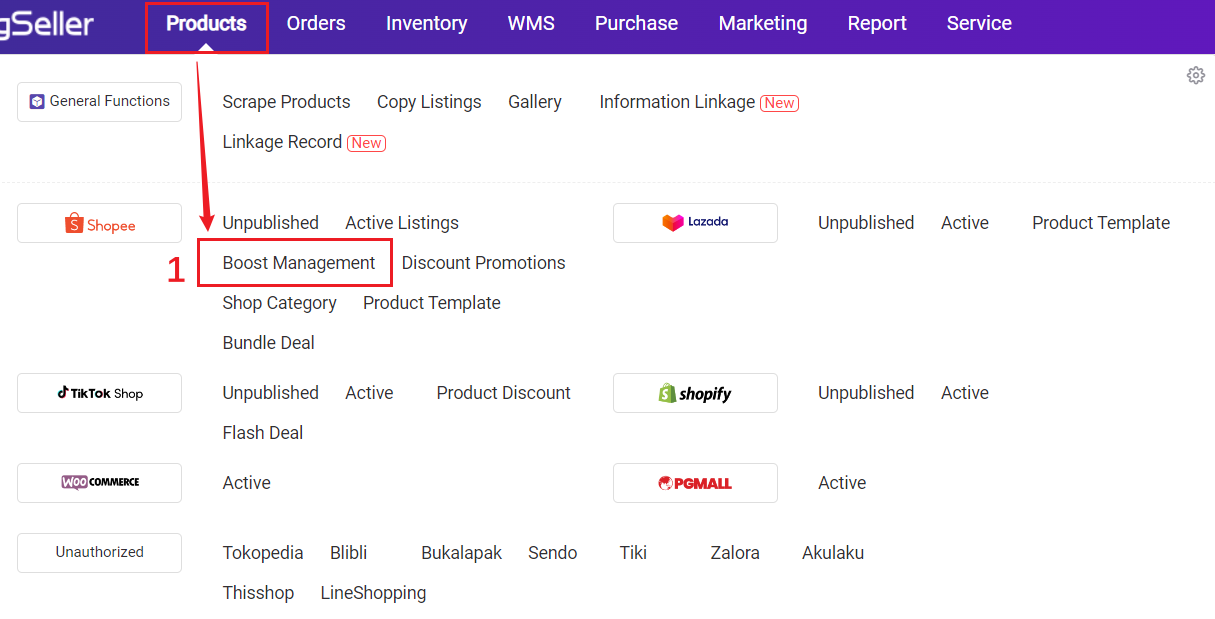Open Information Linkage

point(677,101)
